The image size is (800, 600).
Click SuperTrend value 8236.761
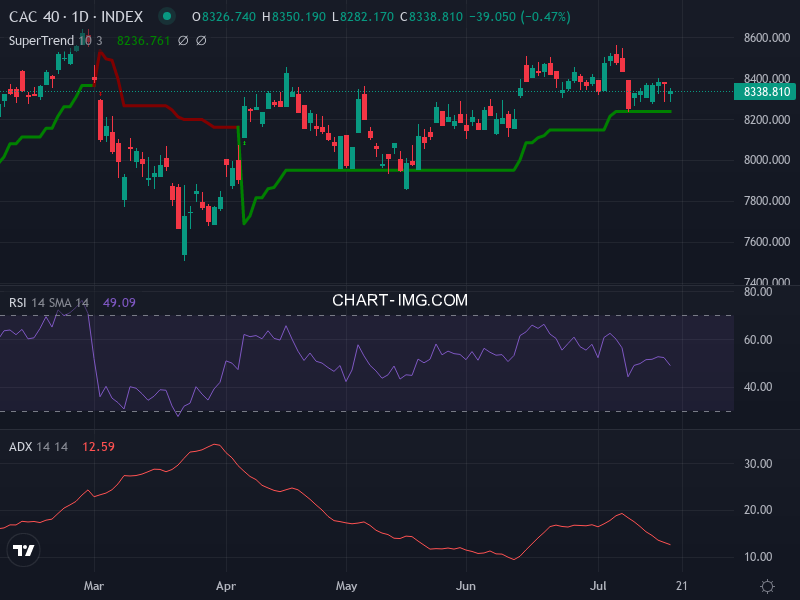pyautogui.click(x=143, y=40)
